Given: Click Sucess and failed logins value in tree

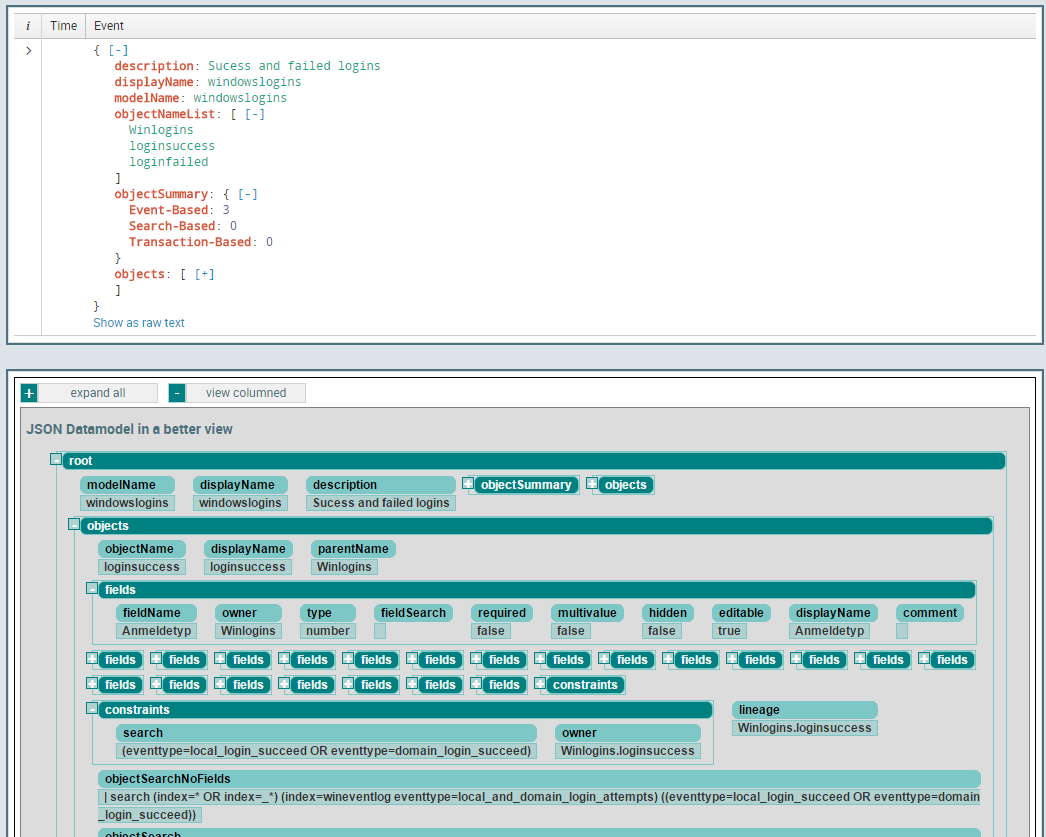Looking at the screenshot, I should point(381,503).
